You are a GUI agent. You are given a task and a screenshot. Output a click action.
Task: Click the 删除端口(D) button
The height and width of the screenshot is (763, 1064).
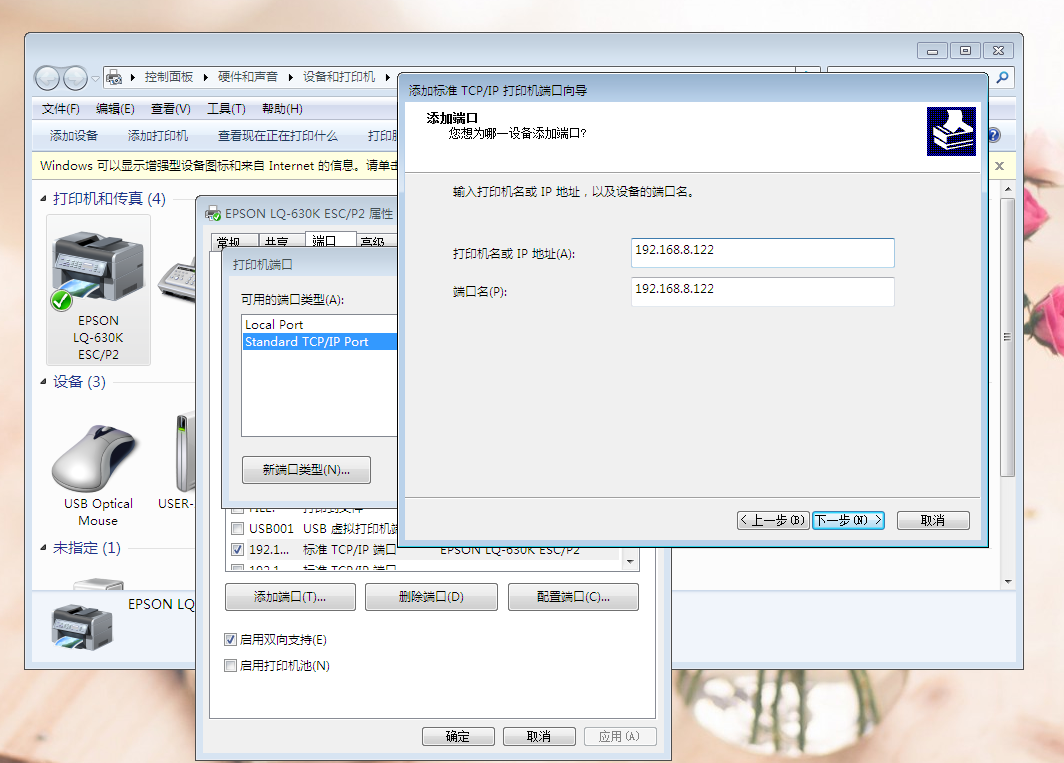point(431,597)
